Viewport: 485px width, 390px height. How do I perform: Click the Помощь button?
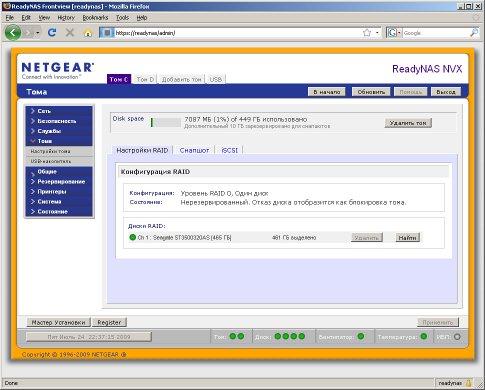410,92
